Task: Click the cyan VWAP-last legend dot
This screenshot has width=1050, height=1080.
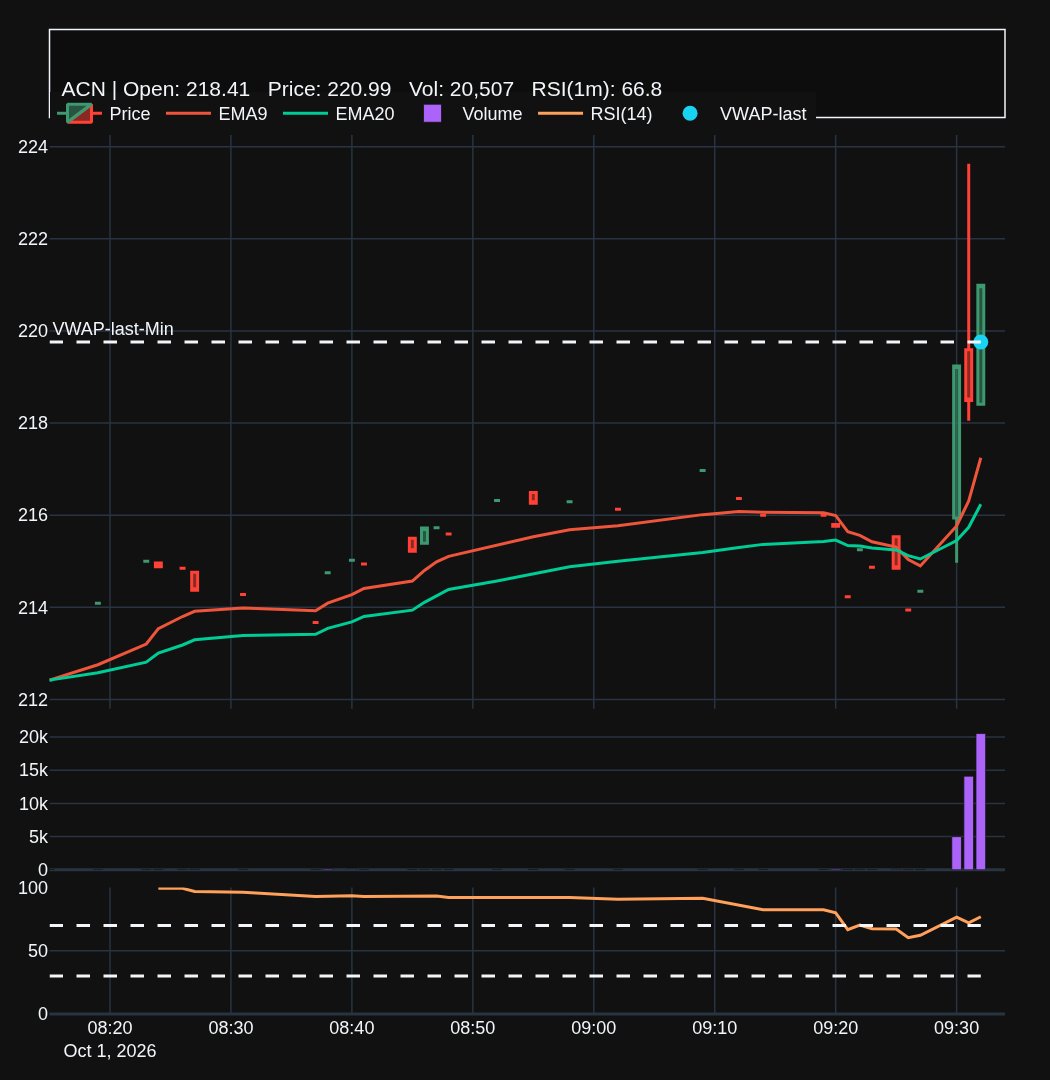Action: pyautogui.click(x=690, y=114)
